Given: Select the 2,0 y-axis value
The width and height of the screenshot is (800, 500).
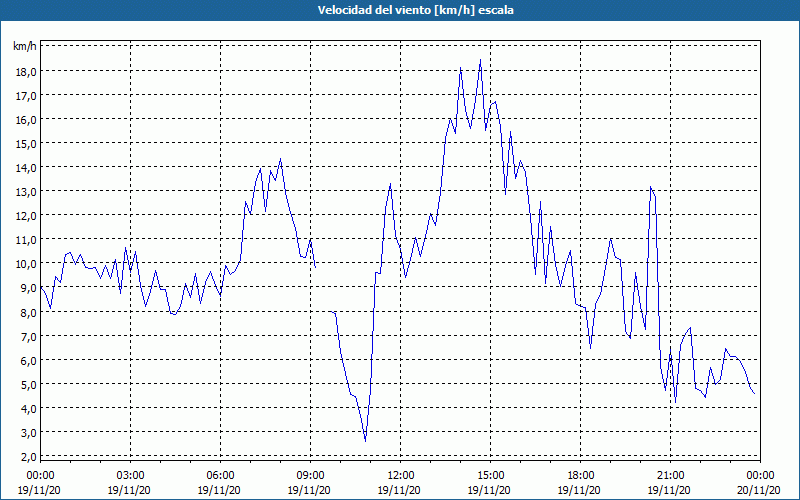Looking at the screenshot, I should pos(29,457).
